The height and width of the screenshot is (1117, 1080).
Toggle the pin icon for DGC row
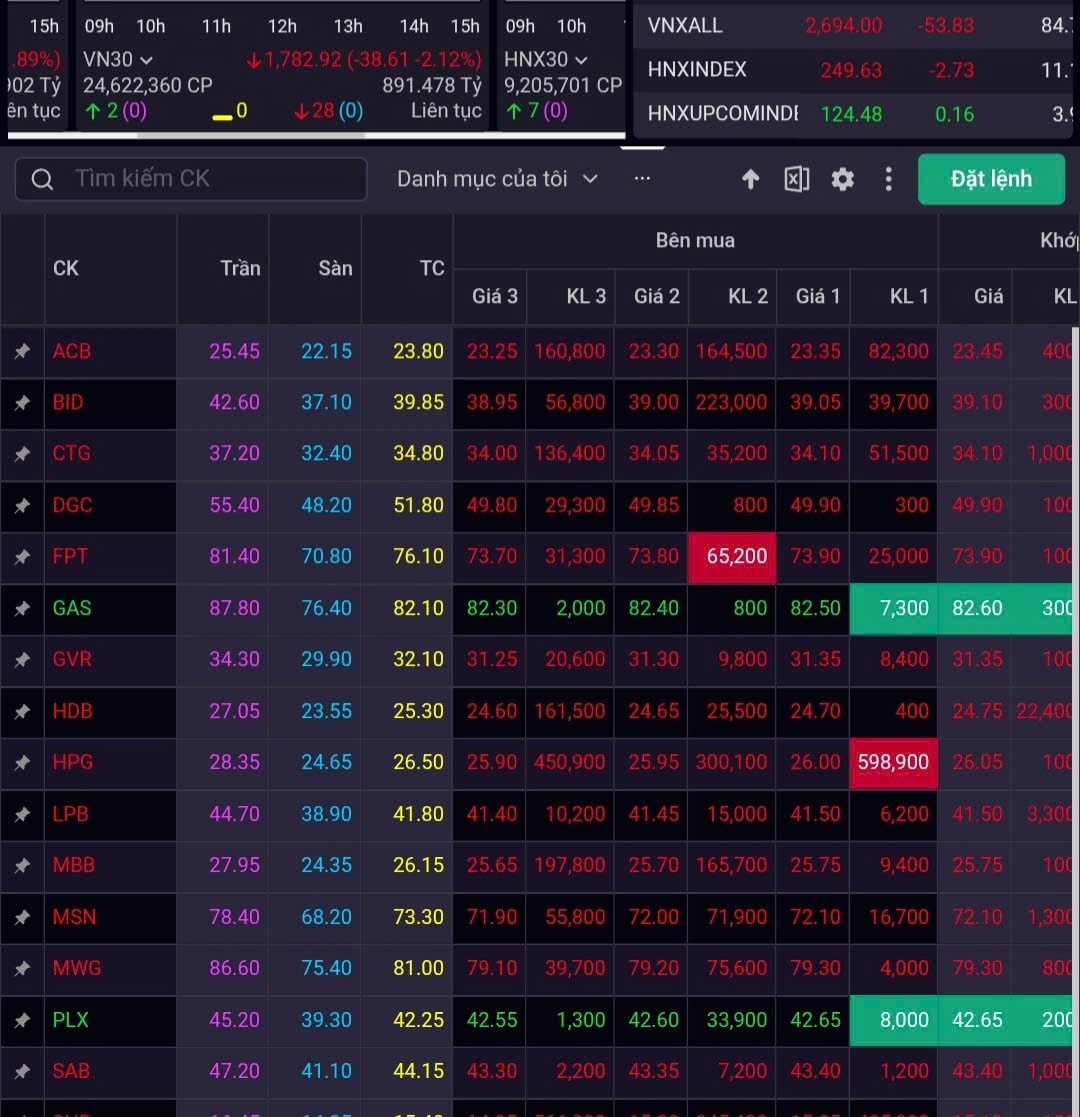tap(22, 506)
